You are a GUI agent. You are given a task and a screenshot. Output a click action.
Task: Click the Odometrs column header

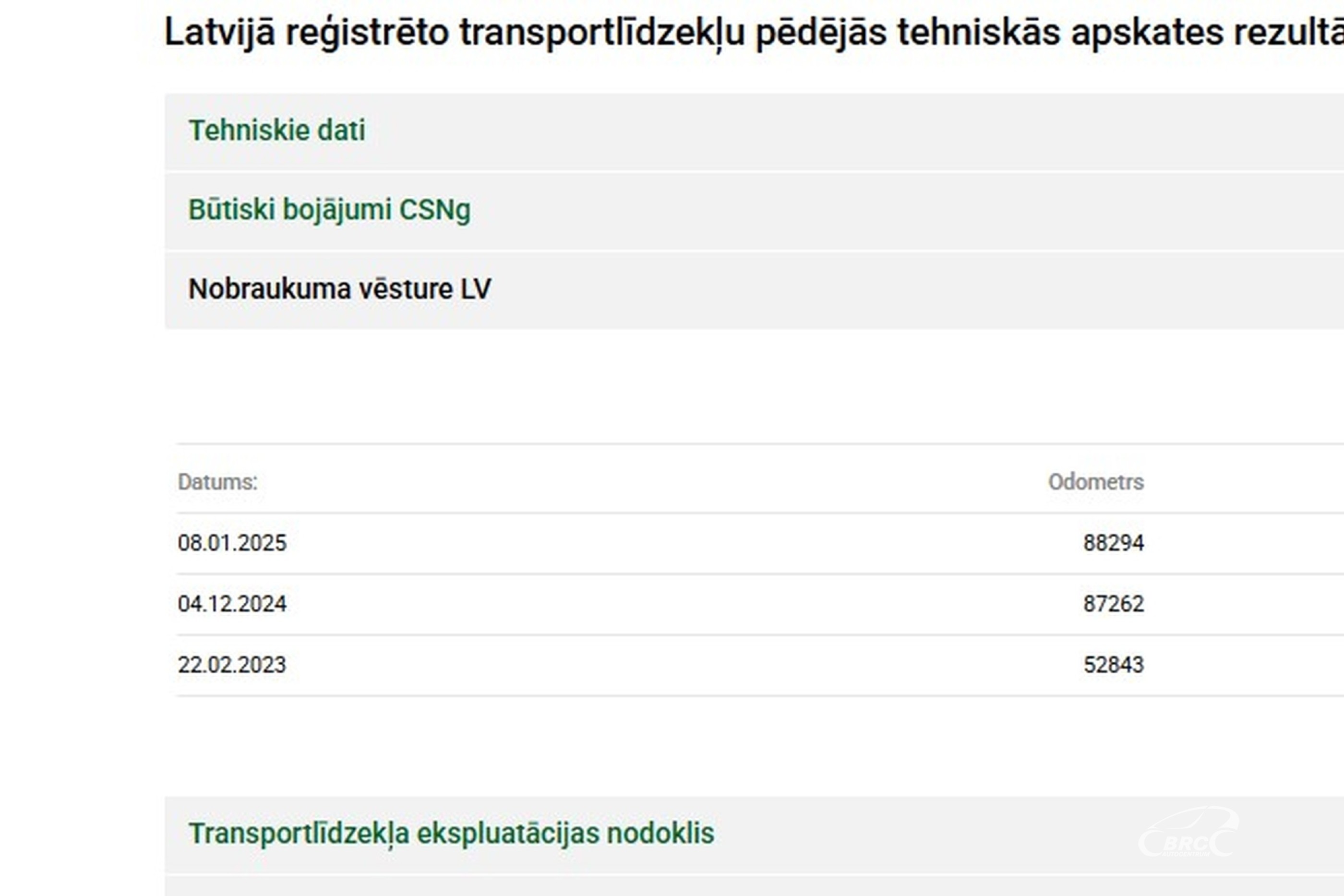pos(1095,482)
